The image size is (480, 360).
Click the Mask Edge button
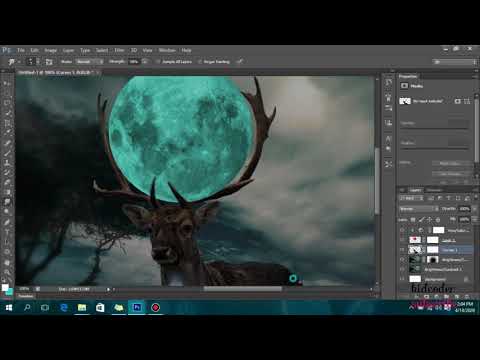(450, 163)
